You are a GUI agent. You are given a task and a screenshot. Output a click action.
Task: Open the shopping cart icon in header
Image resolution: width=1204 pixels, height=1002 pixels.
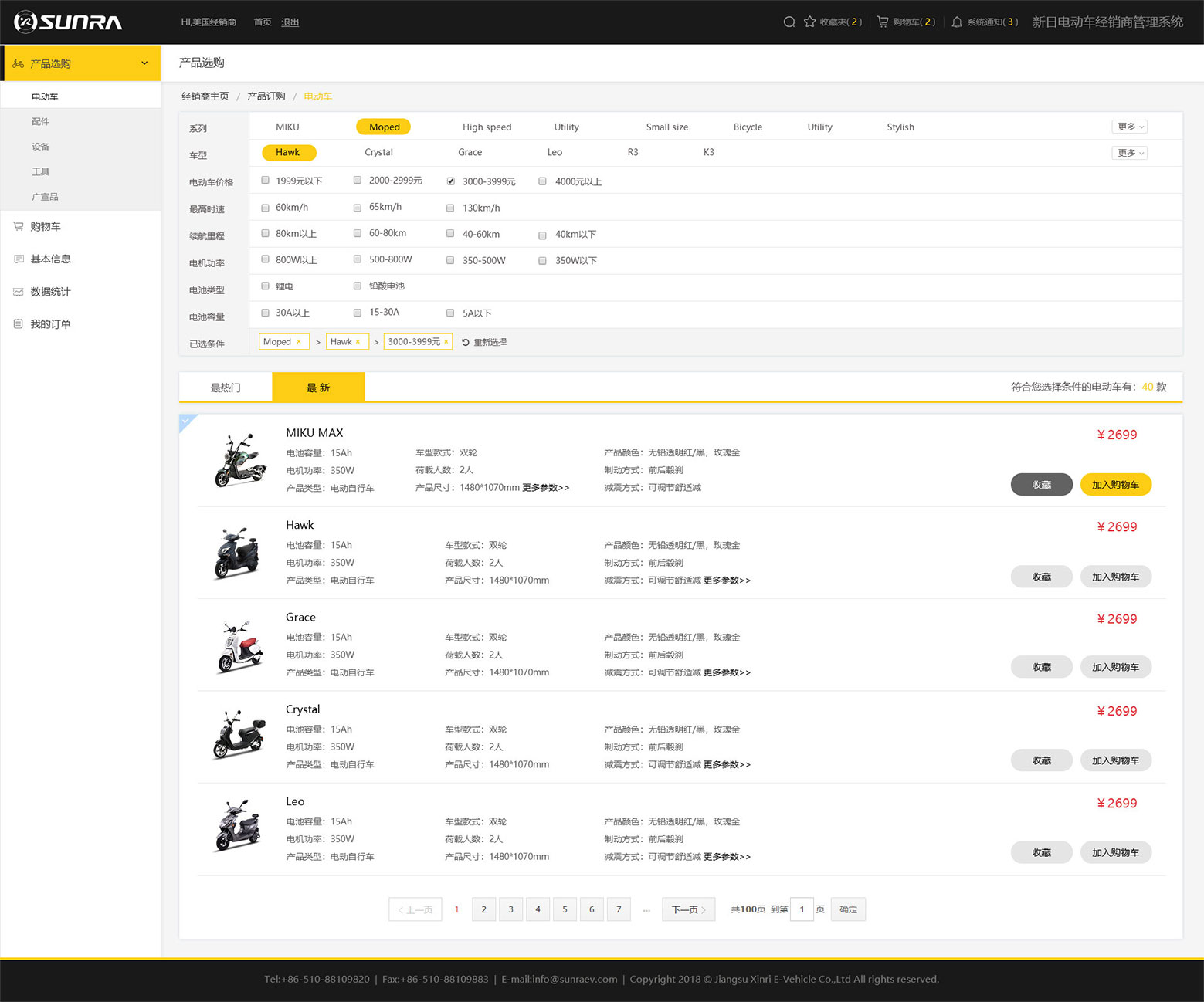(882, 22)
